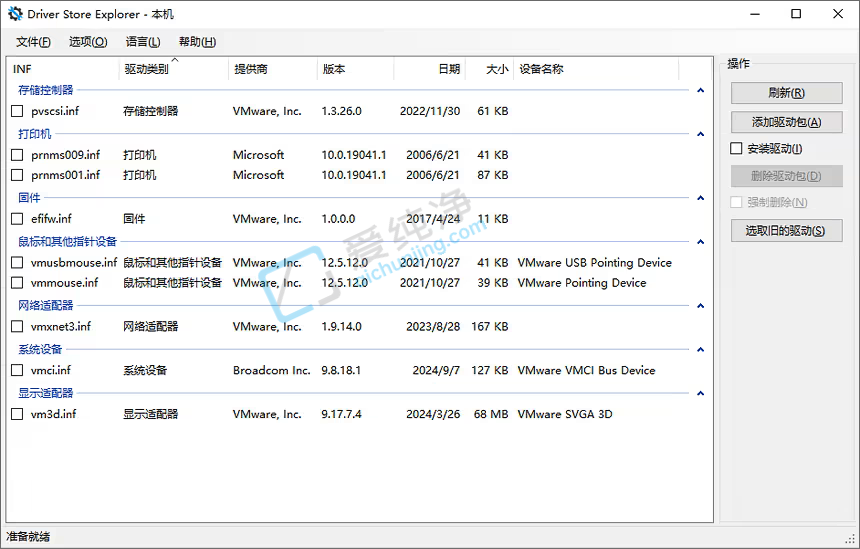This screenshot has width=860, height=549.
Task: Click the Driver Store Explorer gear icon
Action: coord(15,14)
